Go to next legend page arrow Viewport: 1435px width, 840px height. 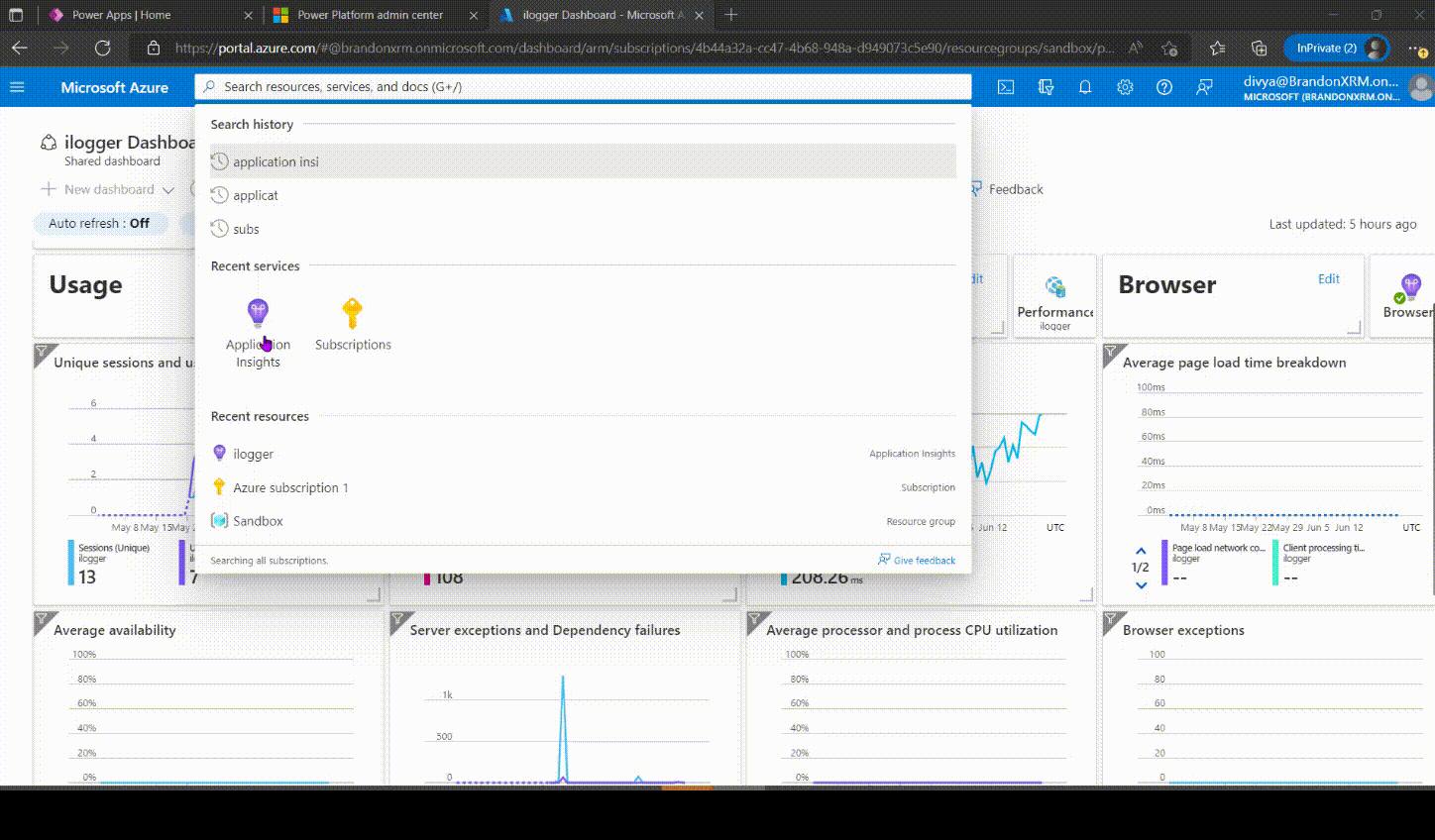pos(1141,585)
